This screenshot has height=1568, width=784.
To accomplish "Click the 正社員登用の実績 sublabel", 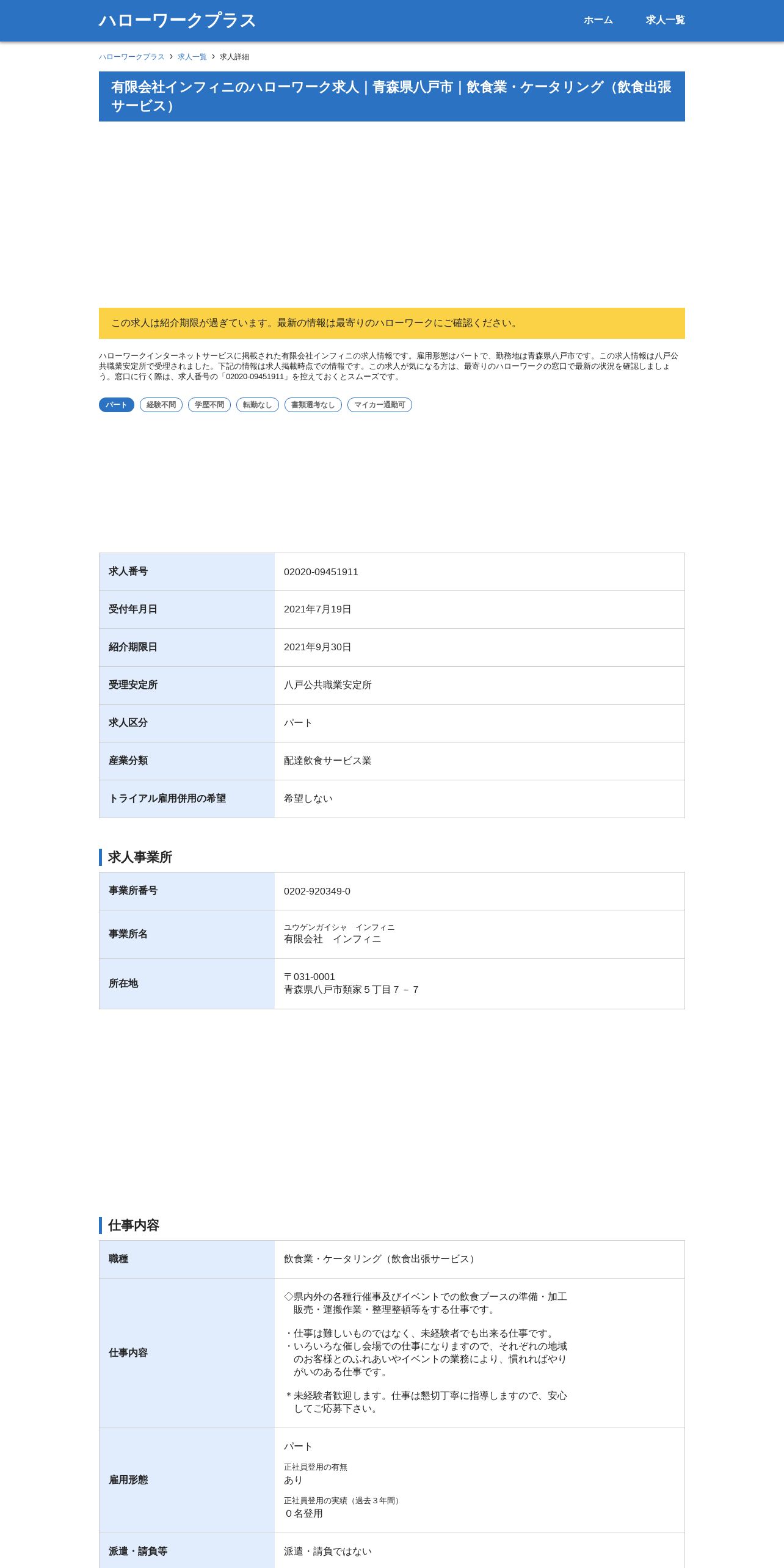I will (343, 1501).
